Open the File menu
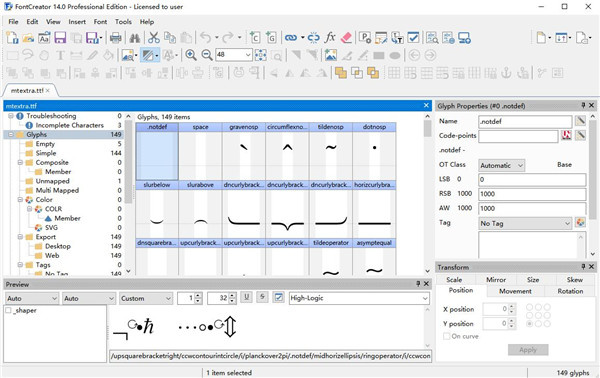 [13, 22]
